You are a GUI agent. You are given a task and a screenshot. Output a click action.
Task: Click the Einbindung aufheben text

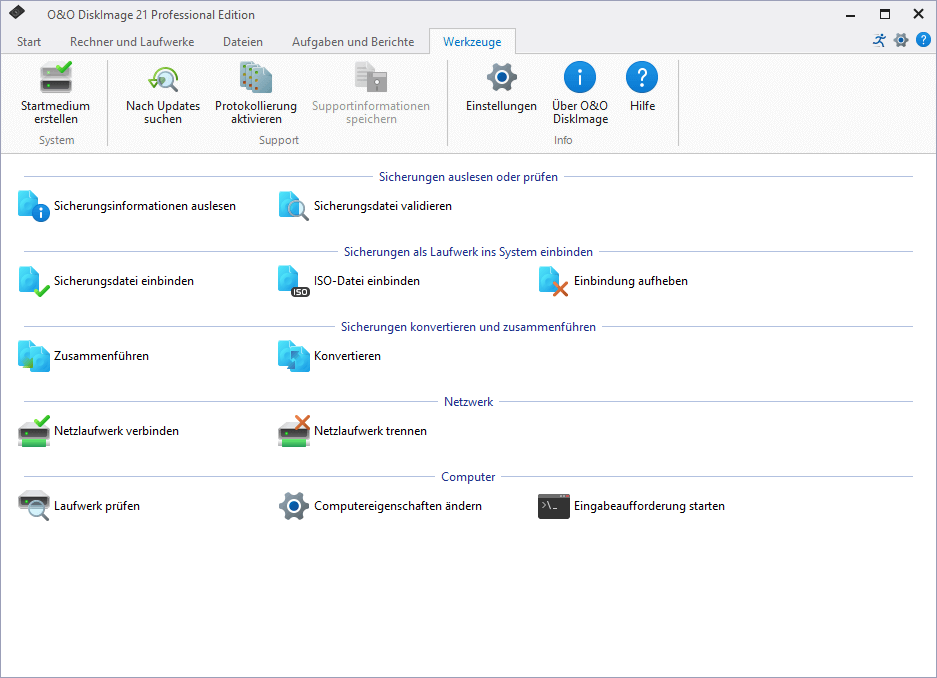630,281
